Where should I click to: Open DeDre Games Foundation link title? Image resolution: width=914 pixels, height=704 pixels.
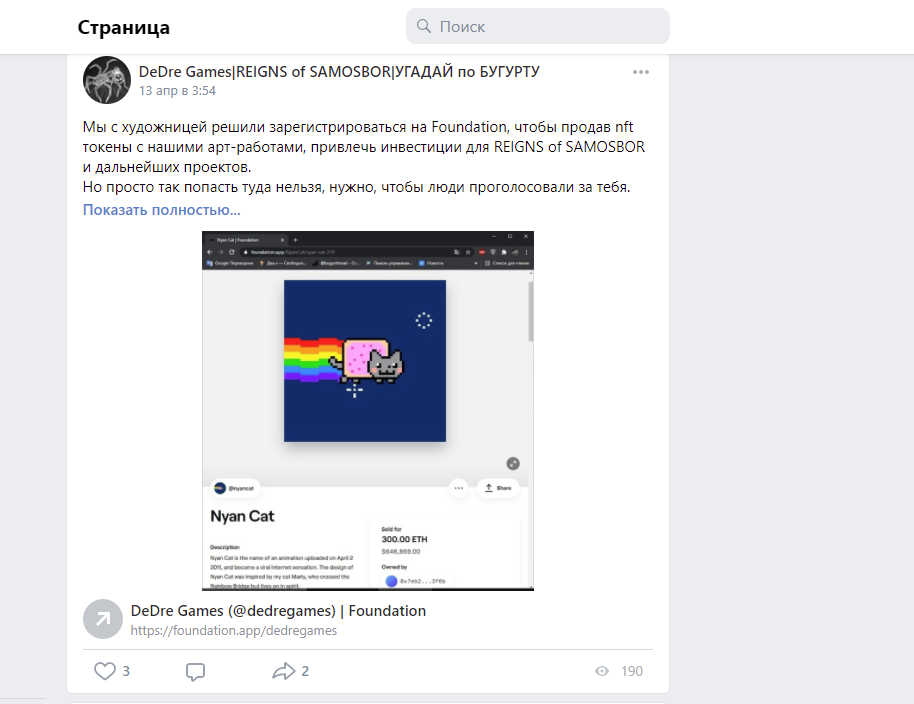[278, 611]
